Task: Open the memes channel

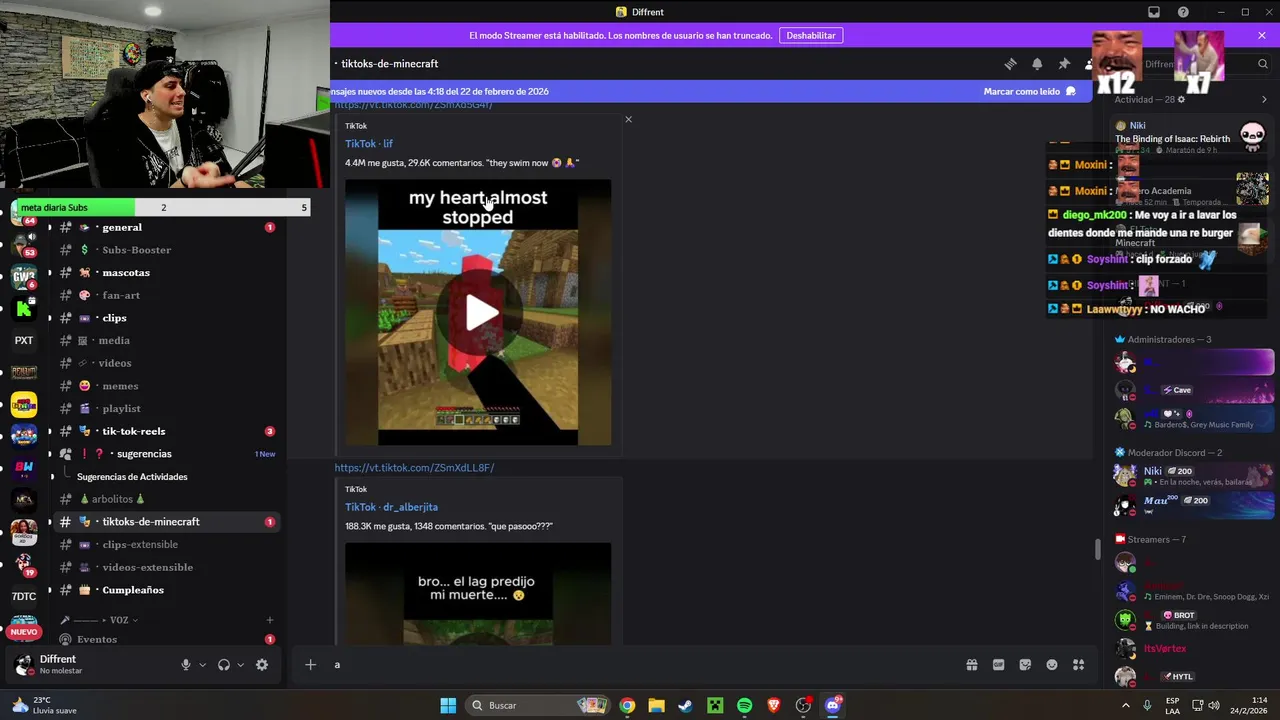Action: click(x=165, y=386)
